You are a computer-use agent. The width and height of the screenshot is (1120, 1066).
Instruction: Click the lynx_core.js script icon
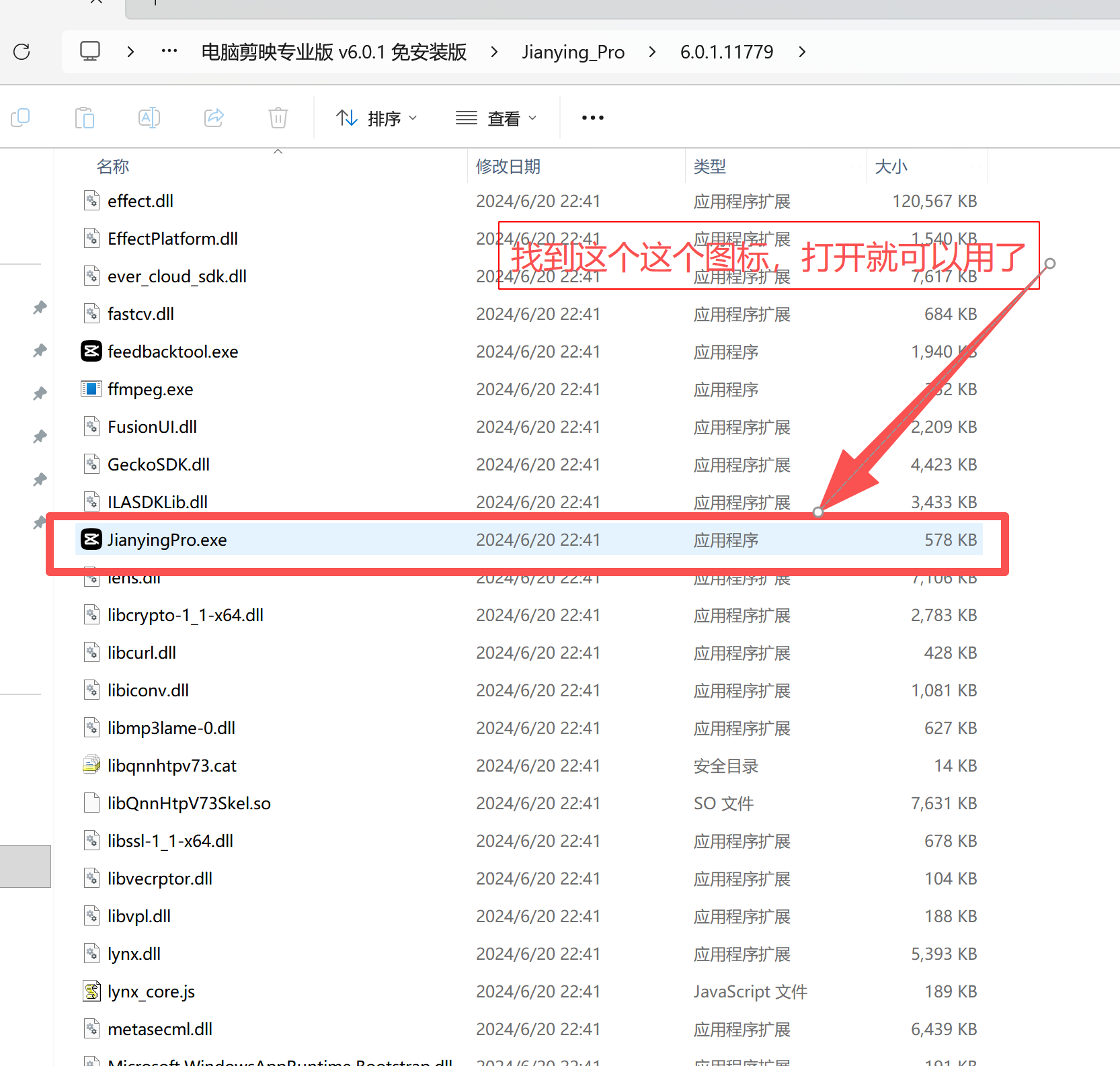pos(91,991)
